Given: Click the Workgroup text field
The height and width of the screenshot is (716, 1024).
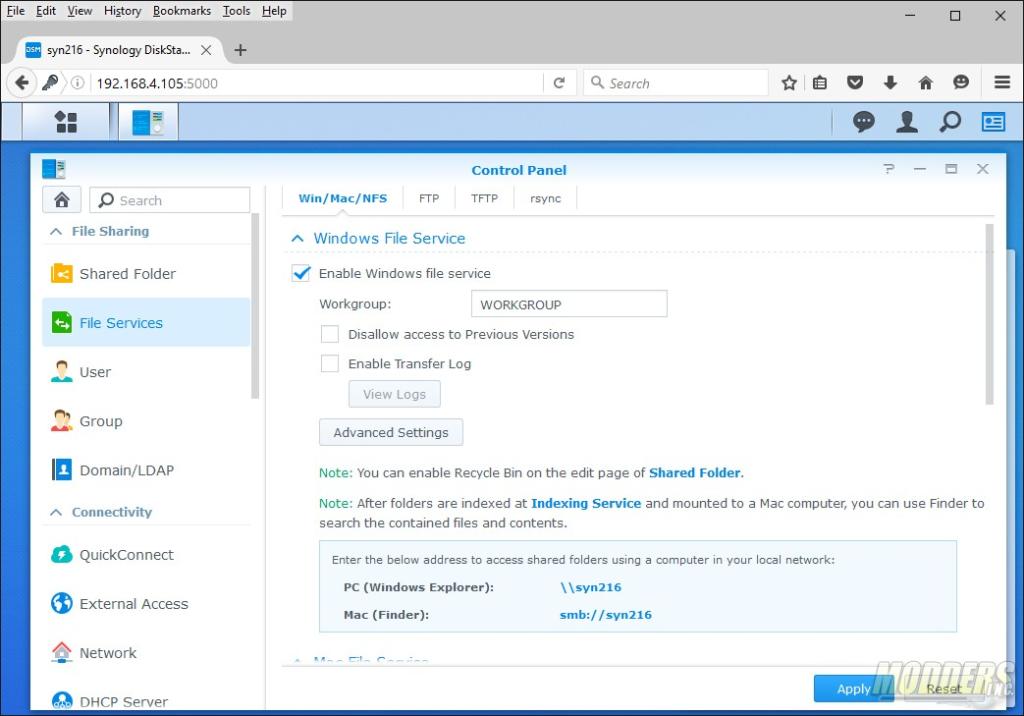Looking at the screenshot, I should (568, 305).
